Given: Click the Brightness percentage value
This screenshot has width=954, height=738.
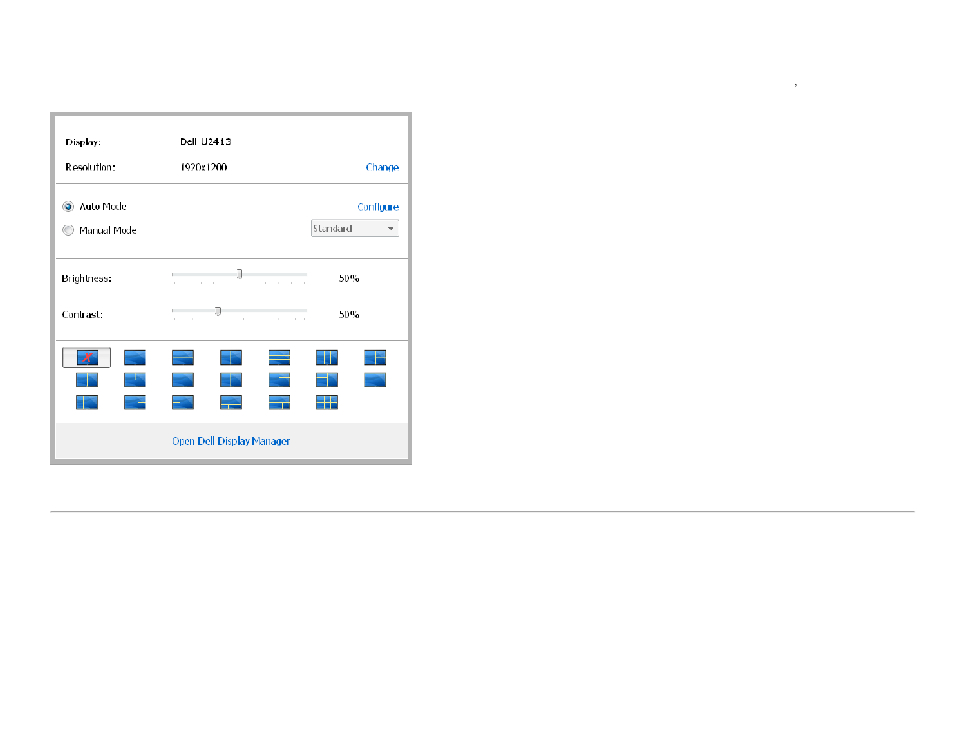Looking at the screenshot, I should [349, 278].
